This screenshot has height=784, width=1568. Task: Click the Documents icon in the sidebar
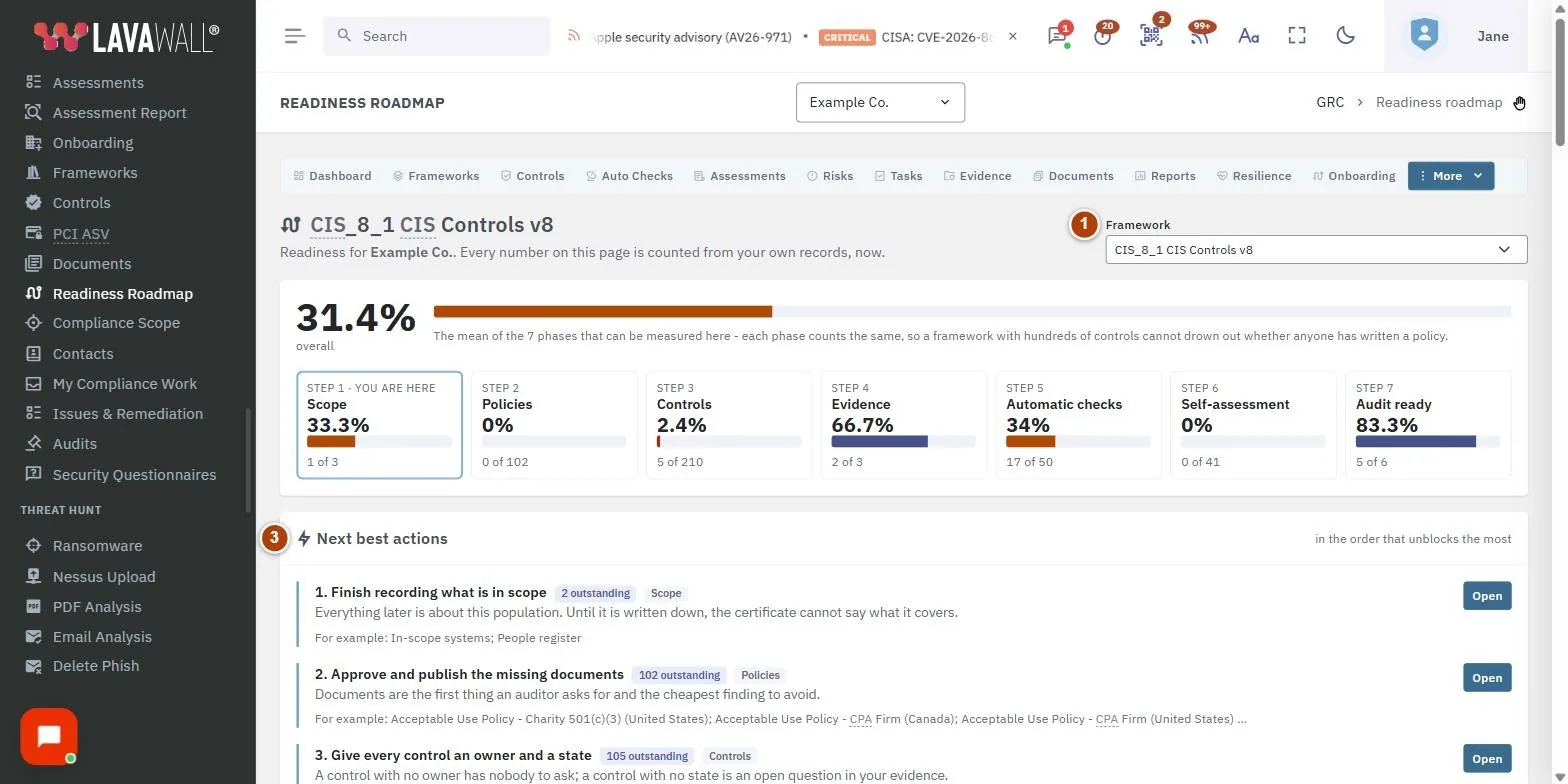pyautogui.click(x=34, y=263)
